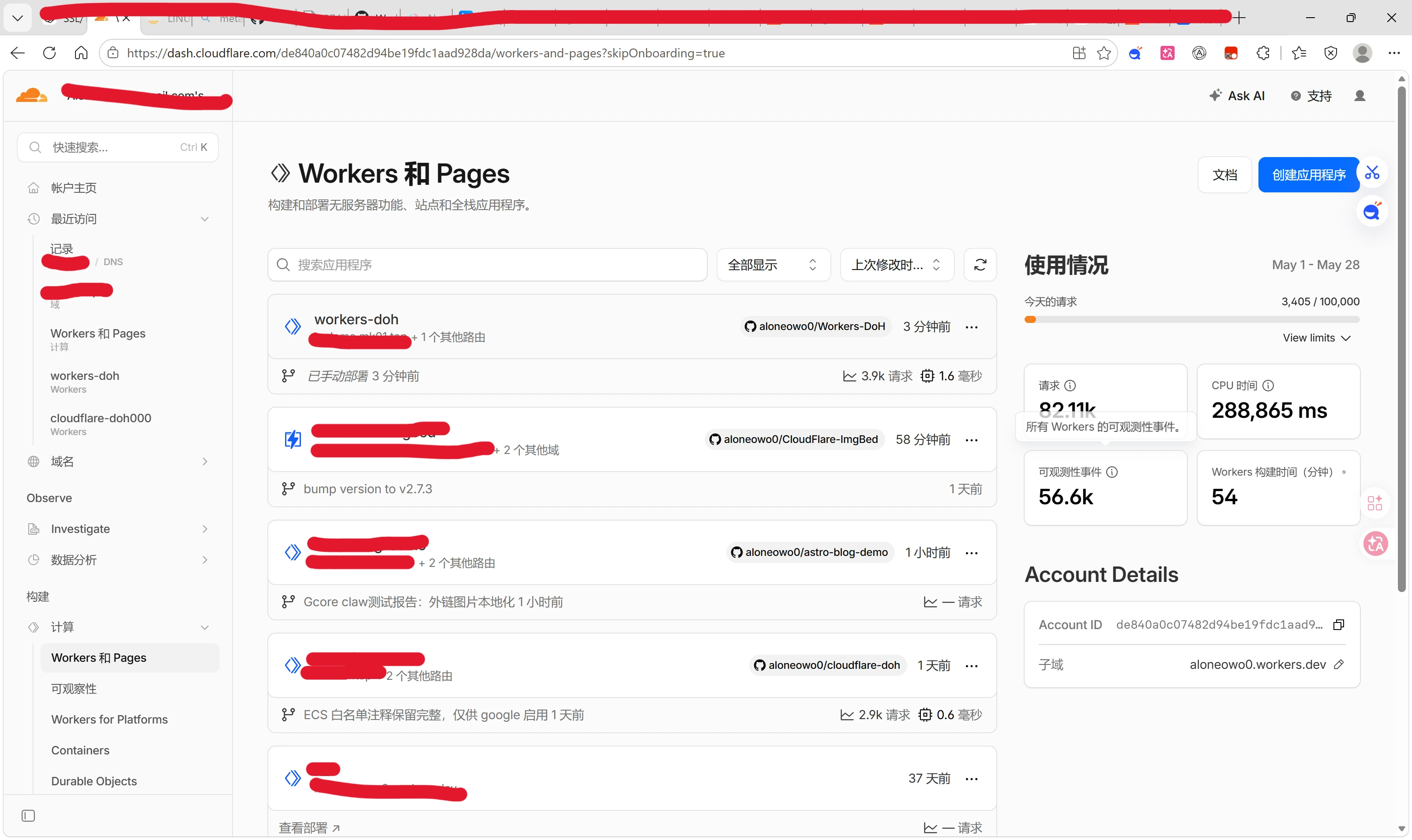Open the 全部显示 filter dropdown
The height and width of the screenshot is (840, 1412).
pos(774,265)
